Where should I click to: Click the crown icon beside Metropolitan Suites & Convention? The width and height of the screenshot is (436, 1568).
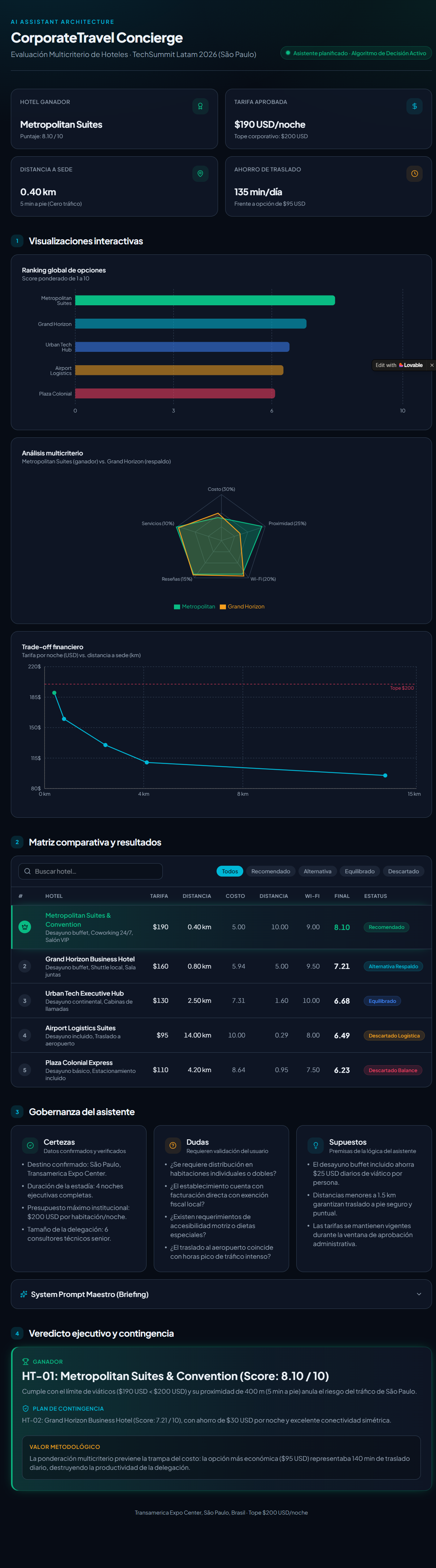click(x=25, y=926)
